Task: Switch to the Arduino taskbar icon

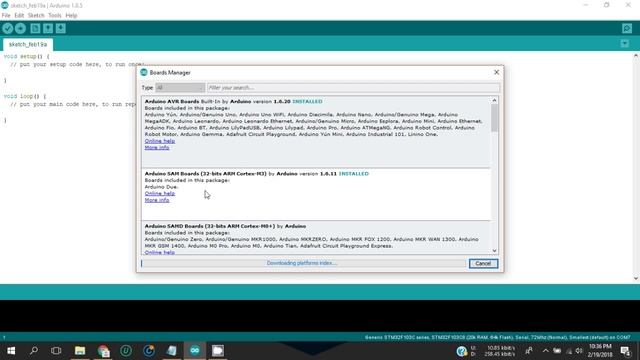Action: [195, 351]
